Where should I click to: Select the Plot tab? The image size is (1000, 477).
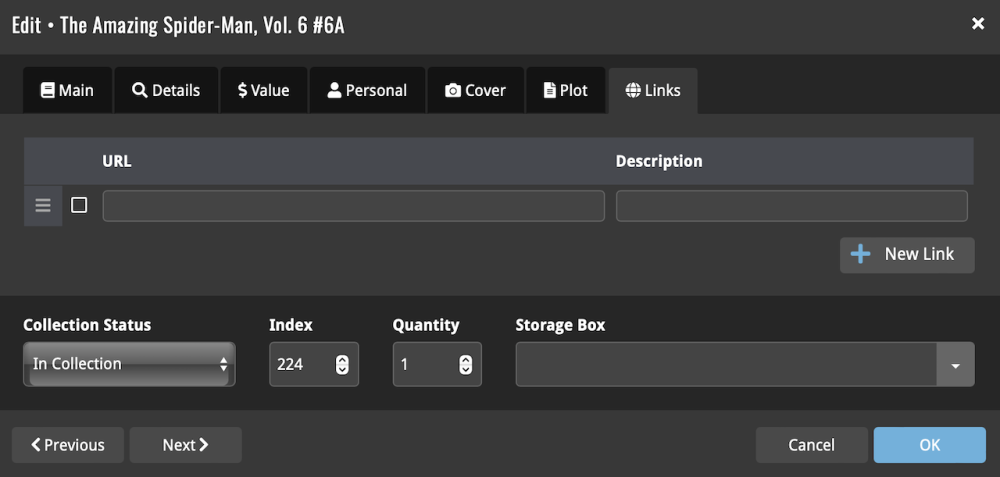point(565,90)
